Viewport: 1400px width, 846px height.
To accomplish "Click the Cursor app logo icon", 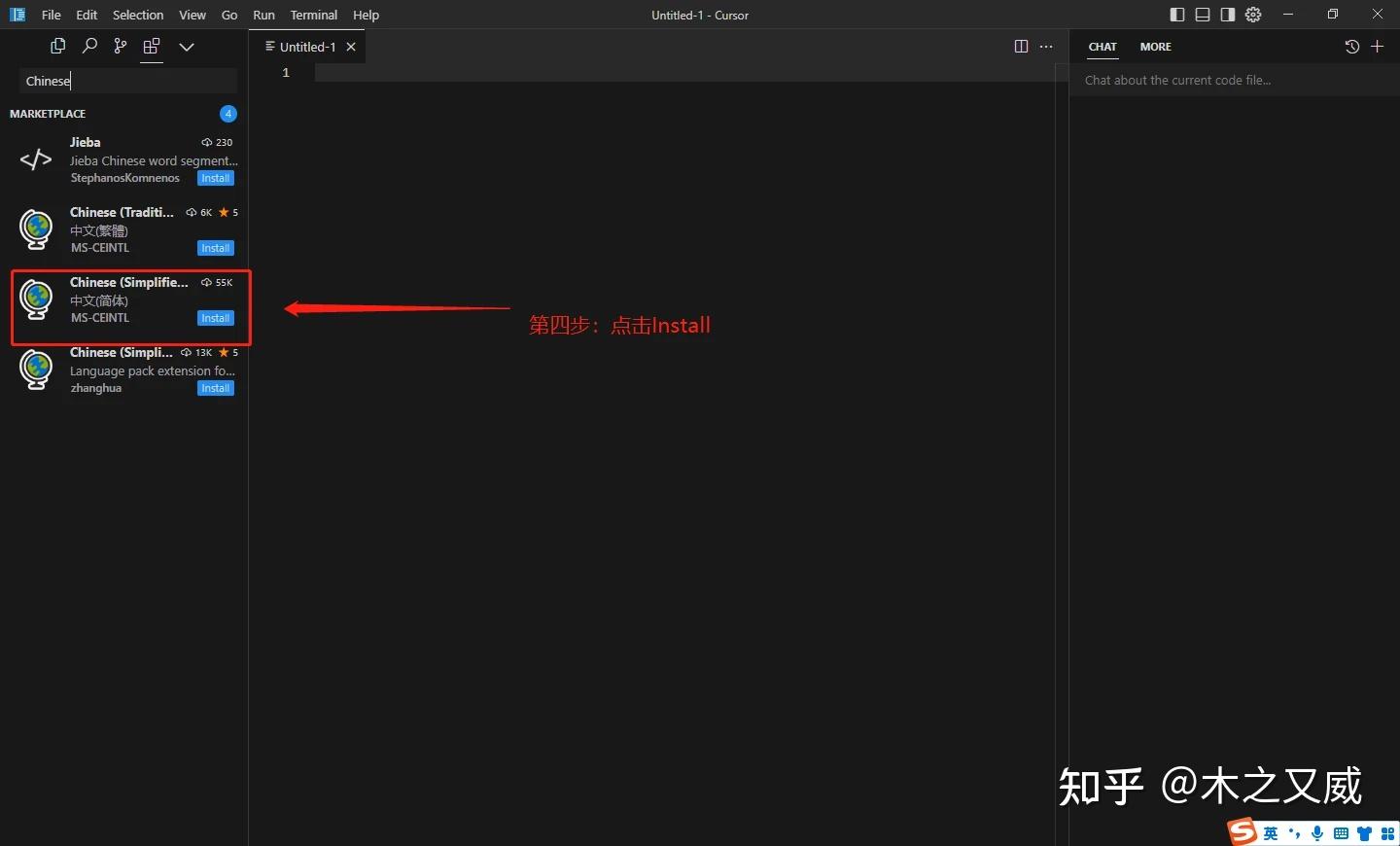I will pos(17,15).
